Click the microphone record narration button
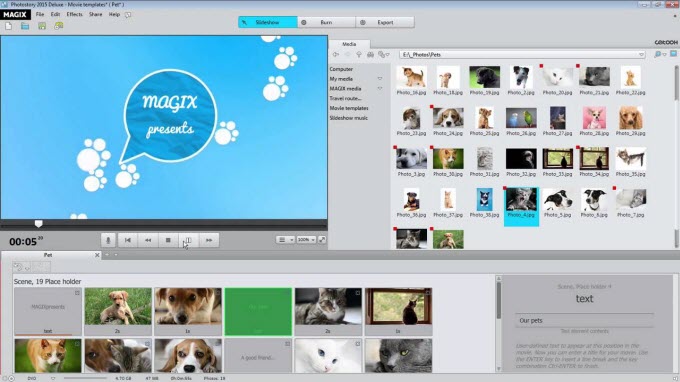This screenshot has width=680, height=382. 108,240
